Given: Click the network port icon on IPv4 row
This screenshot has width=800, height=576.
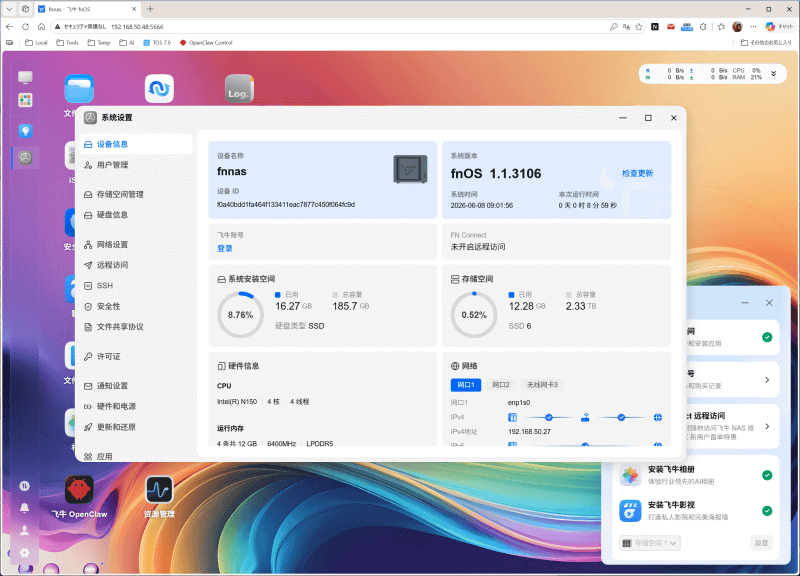Looking at the screenshot, I should [512, 417].
